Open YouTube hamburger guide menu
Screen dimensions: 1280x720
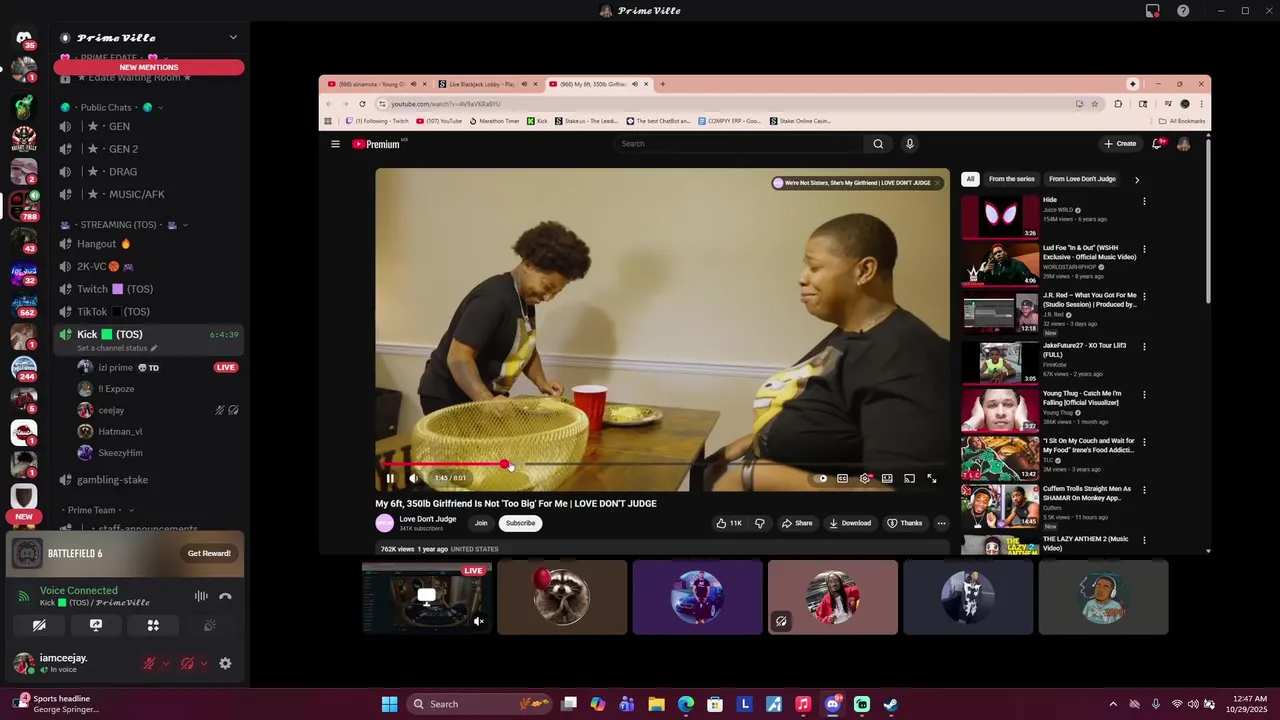pyautogui.click(x=335, y=144)
